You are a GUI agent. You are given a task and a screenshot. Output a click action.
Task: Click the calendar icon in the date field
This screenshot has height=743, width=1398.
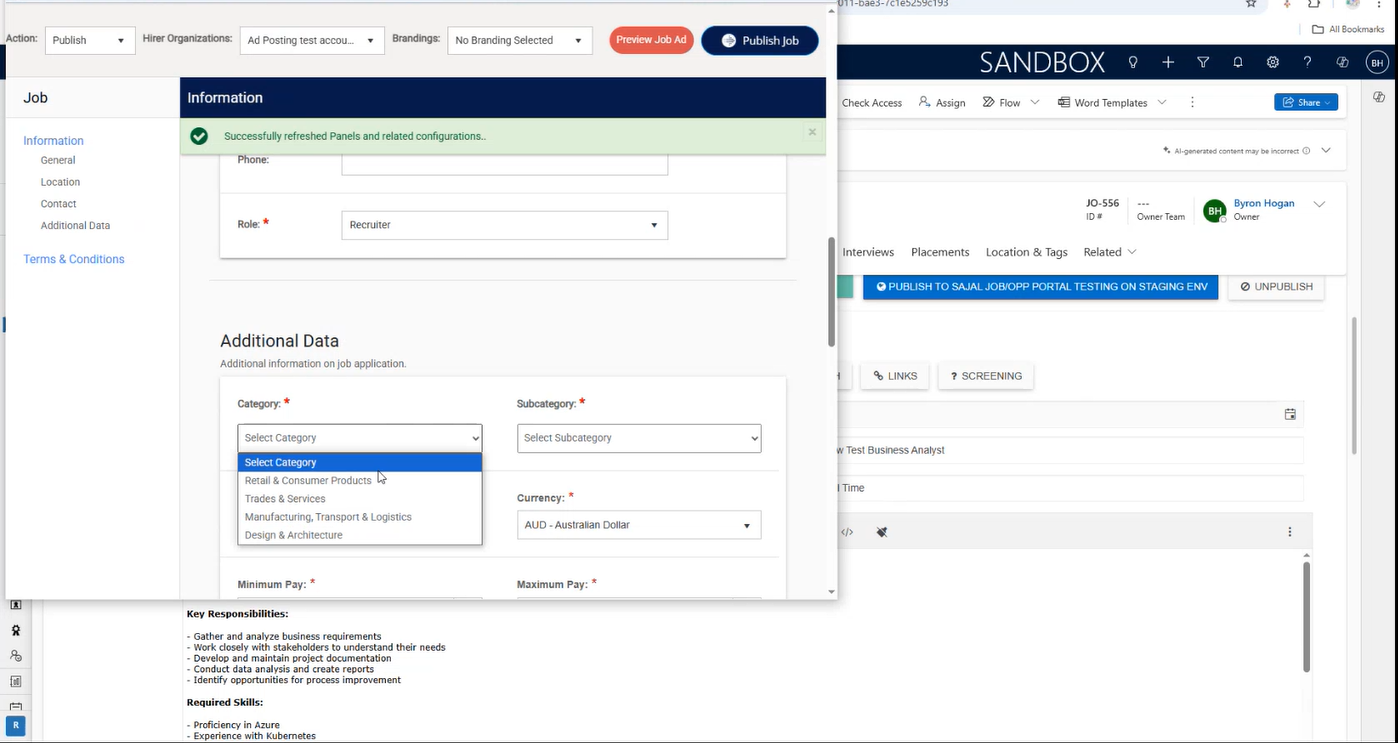point(1290,414)
